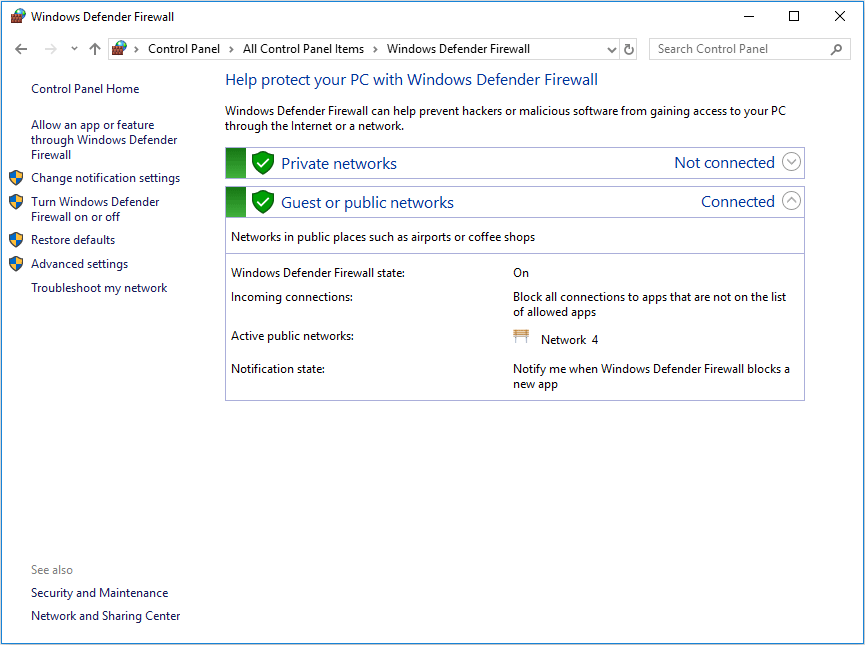
Task: Click shield icon beside Change notification settings
Action: point(16,178)
